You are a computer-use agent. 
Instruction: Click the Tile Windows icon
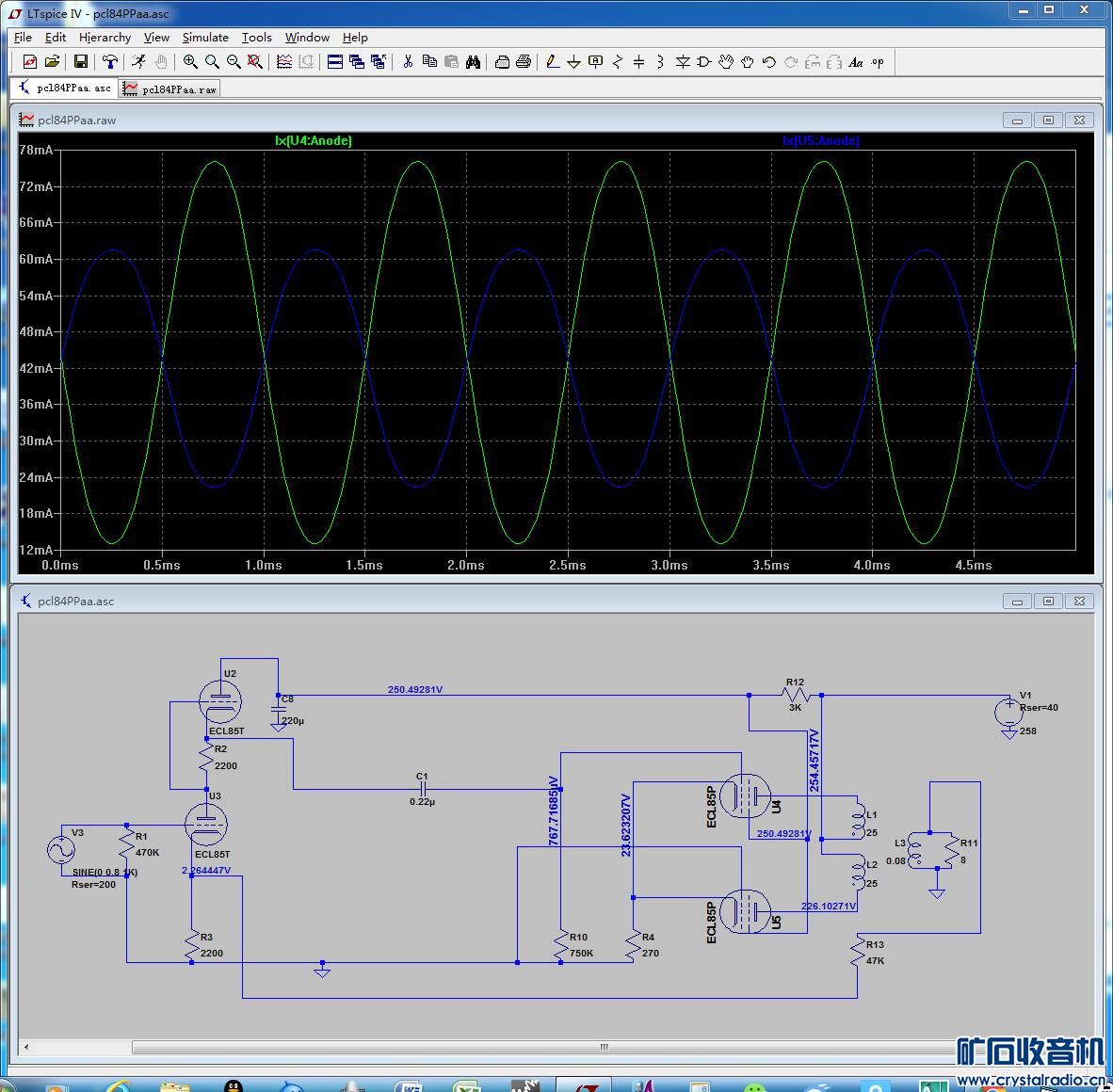[x=334, y=62]
